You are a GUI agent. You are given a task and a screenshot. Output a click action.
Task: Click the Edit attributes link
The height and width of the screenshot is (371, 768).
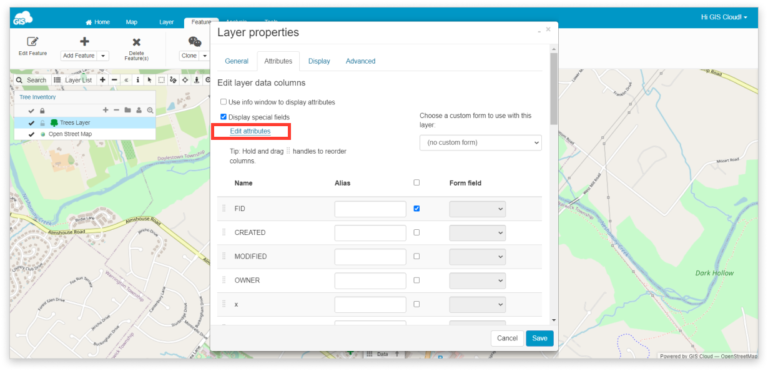pyautogui.click(x=250, y=131)
